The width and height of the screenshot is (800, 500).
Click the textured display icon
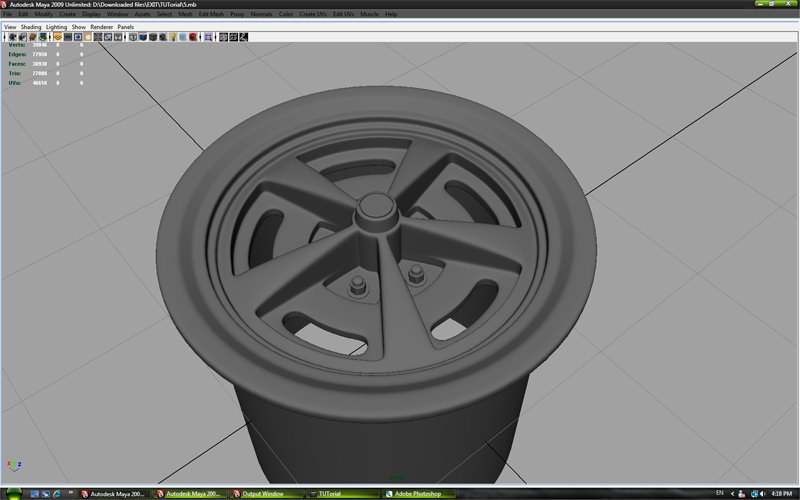click(x=163, y=37)
